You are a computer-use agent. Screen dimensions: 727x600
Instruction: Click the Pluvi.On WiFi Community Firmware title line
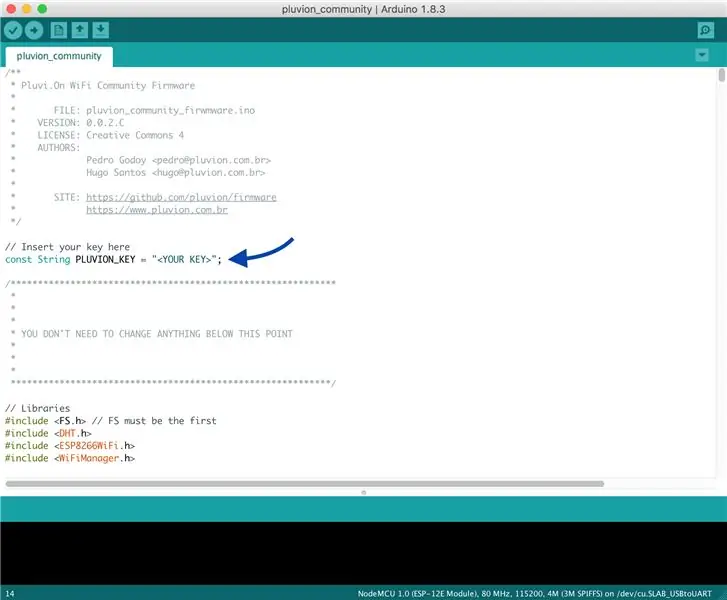pyautogui.click(x=108, y=86)
